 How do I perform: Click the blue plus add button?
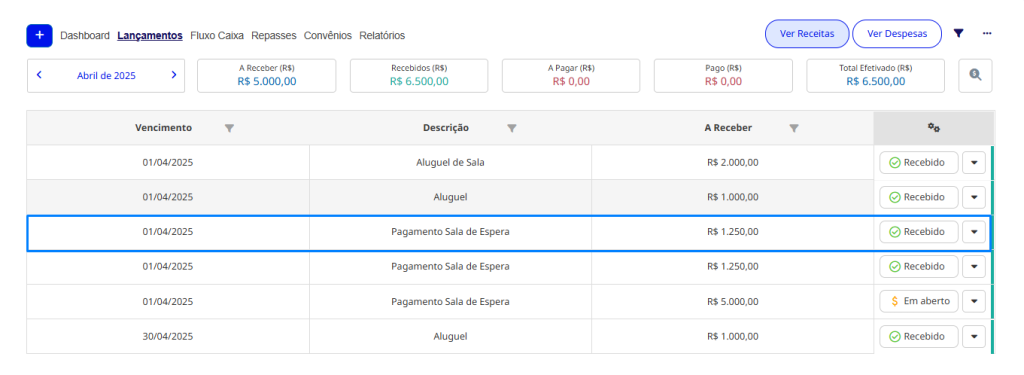(39, 35)
